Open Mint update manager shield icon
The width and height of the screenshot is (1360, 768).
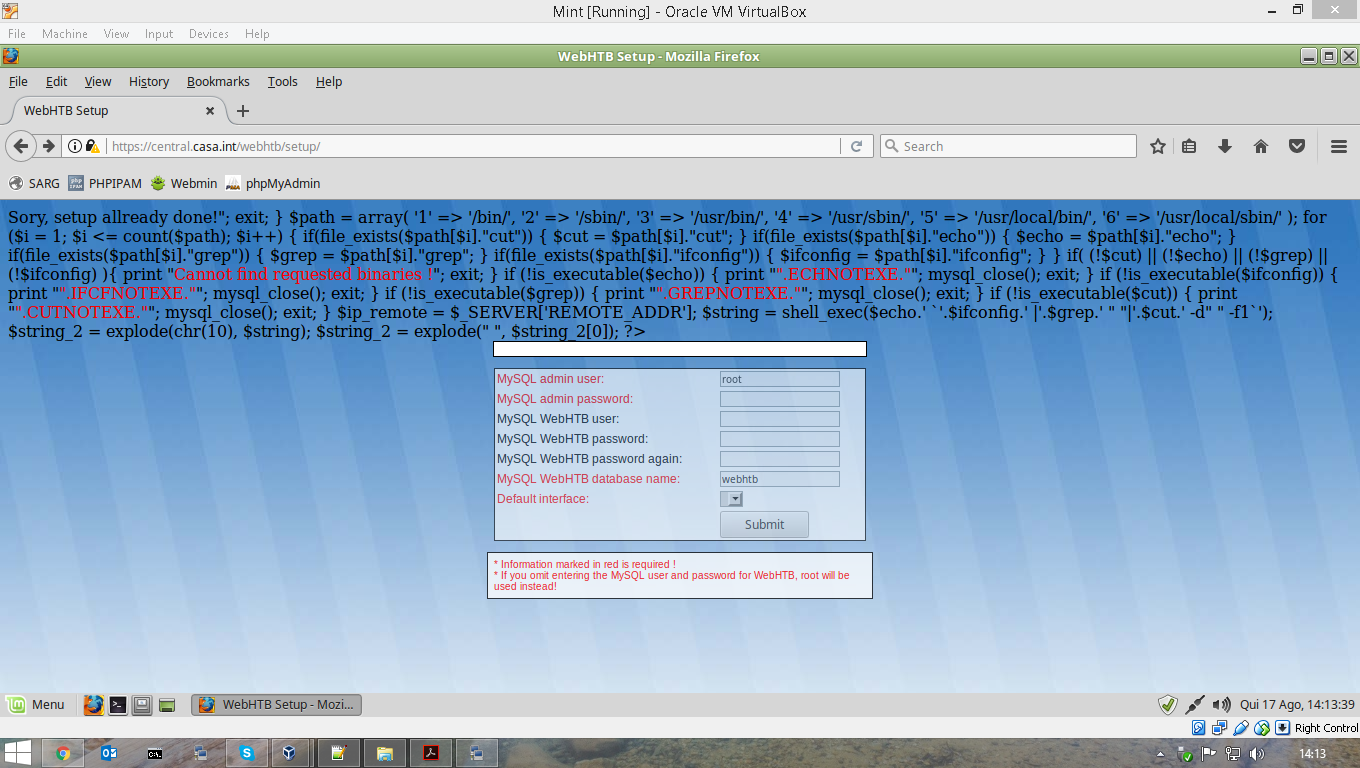click(x=1168, y=705)
